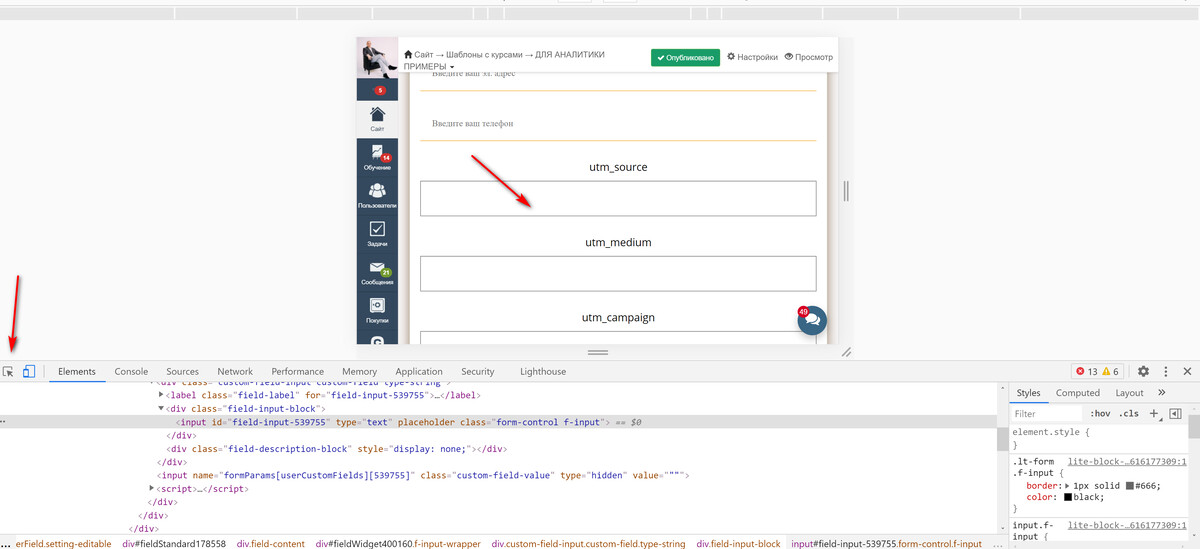Open the Styles pane tab
The height and width of the screenshot is (549, 1200).
[x=1029, y=393]
